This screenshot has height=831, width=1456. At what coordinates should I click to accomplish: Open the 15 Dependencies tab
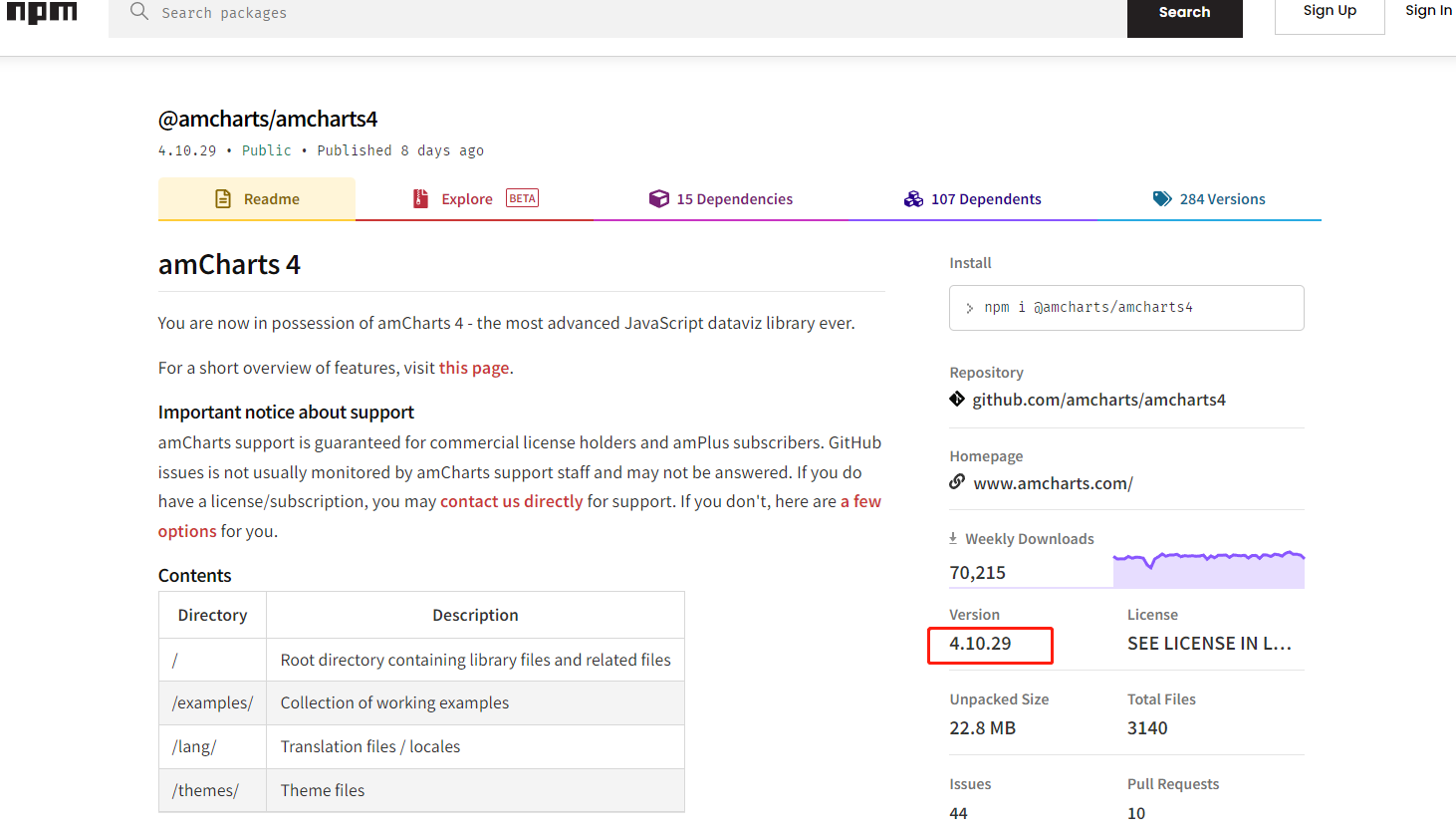pyautogui.click(x=731, y=198)
